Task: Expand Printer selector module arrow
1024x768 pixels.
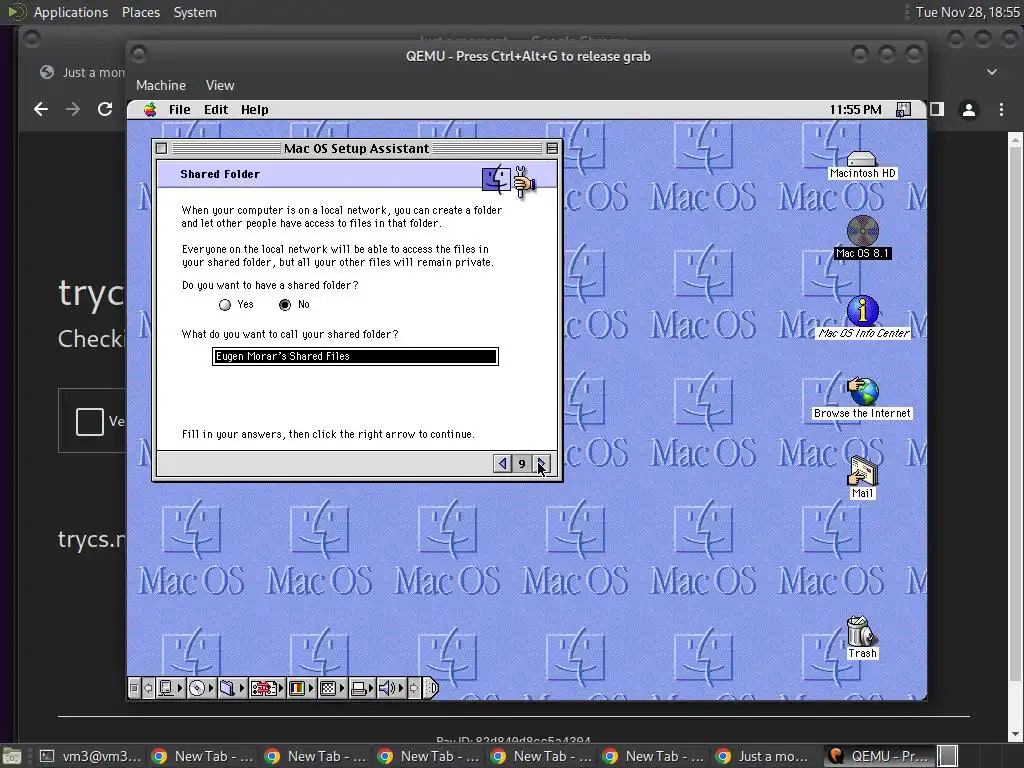Action: pos(371,688)
